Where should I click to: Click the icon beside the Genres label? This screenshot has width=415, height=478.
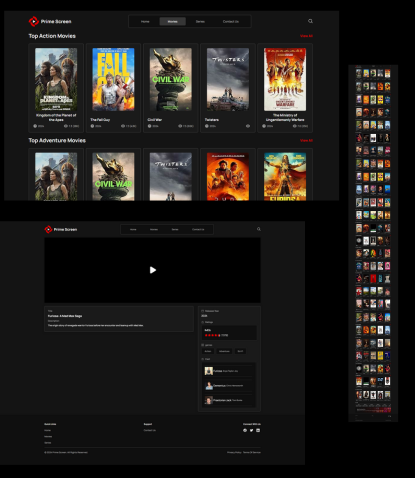tap(203, 345)
